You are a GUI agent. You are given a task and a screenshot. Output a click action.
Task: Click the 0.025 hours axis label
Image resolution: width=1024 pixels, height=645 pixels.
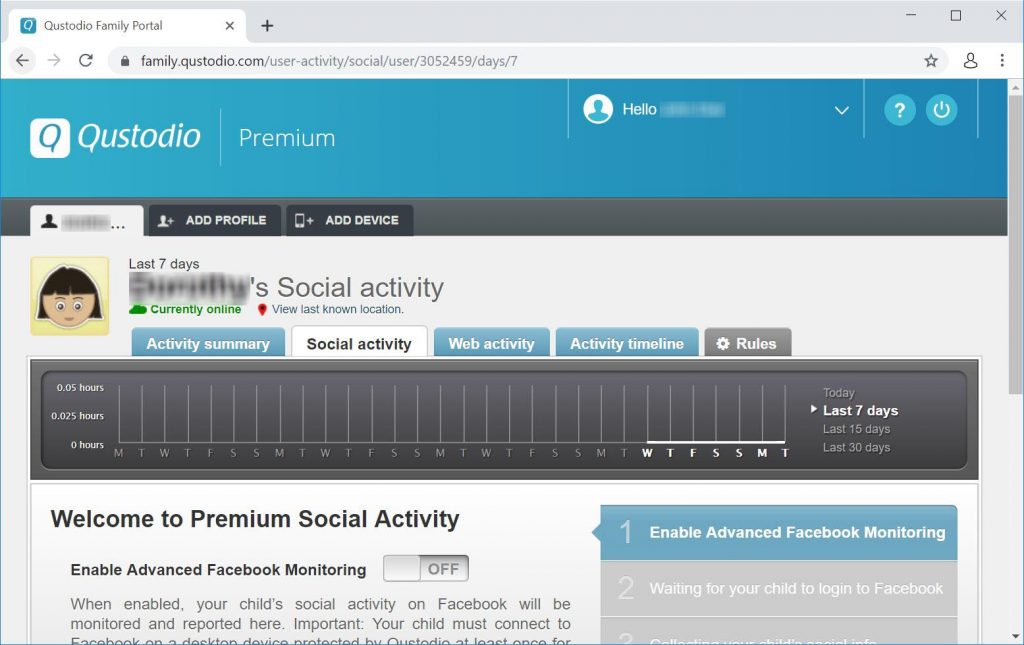pos(78,416)
